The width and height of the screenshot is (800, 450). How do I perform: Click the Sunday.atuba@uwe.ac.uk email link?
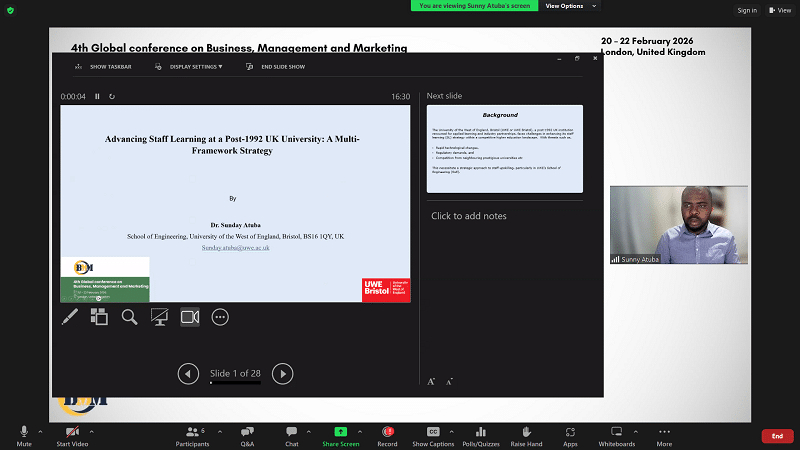pyautogui.click(x=235, y=247)
